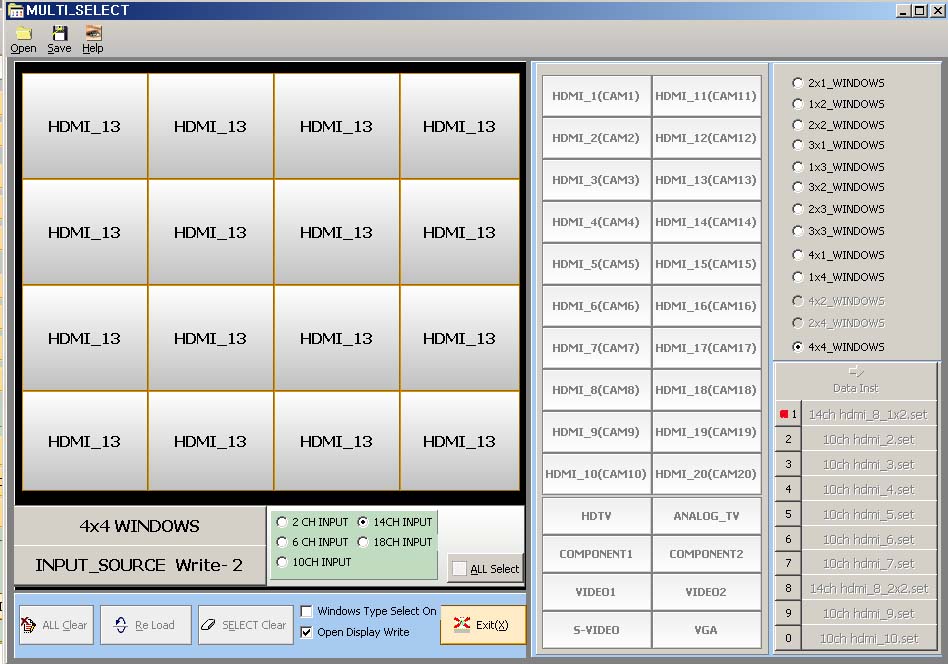The image size is (948, 664).
Task: Select the VIDEO1 source button
Action: pyautogui.click(x=596, y=592)
